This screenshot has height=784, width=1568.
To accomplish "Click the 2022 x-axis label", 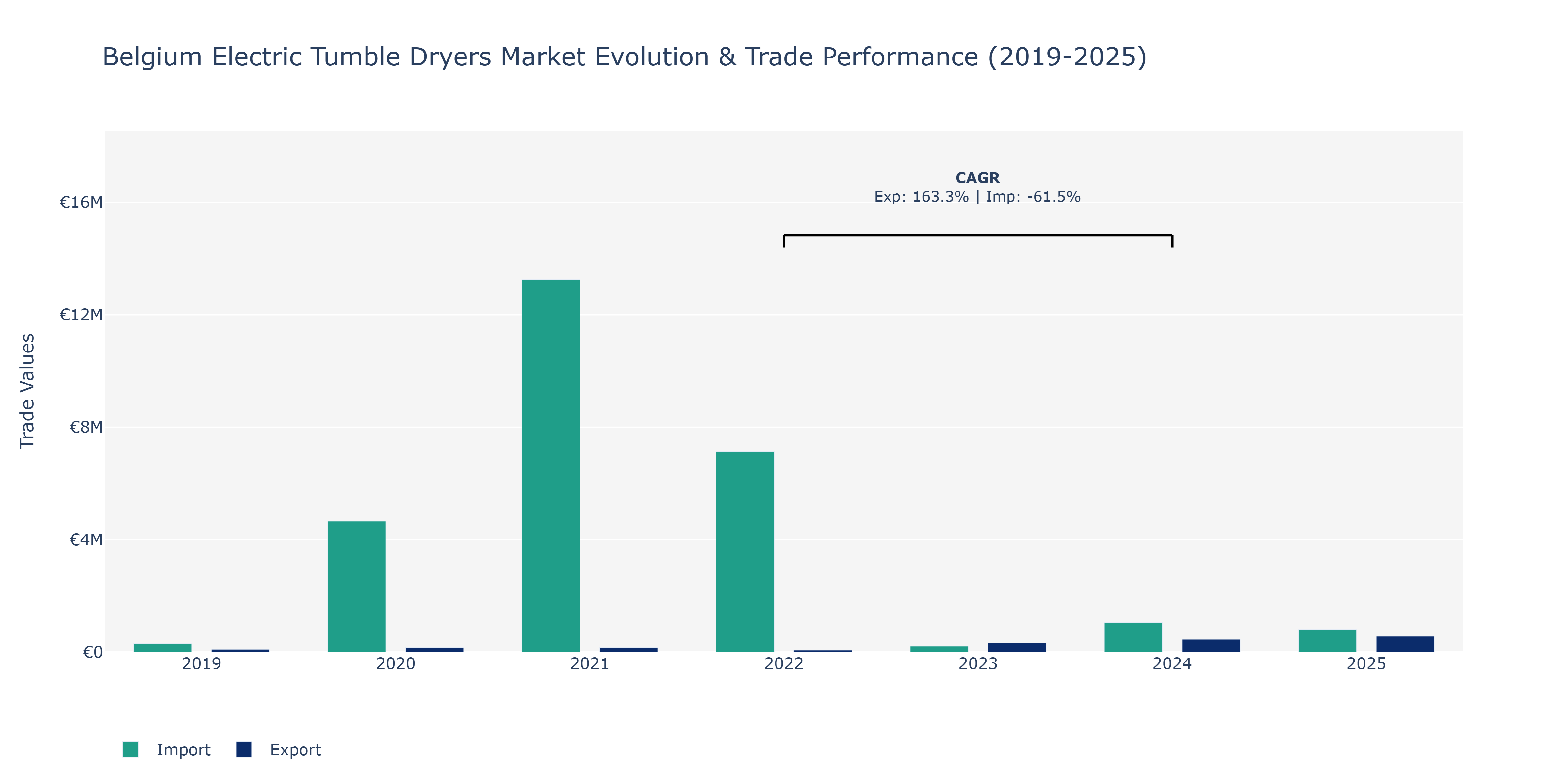I will (x=784, y=663).
